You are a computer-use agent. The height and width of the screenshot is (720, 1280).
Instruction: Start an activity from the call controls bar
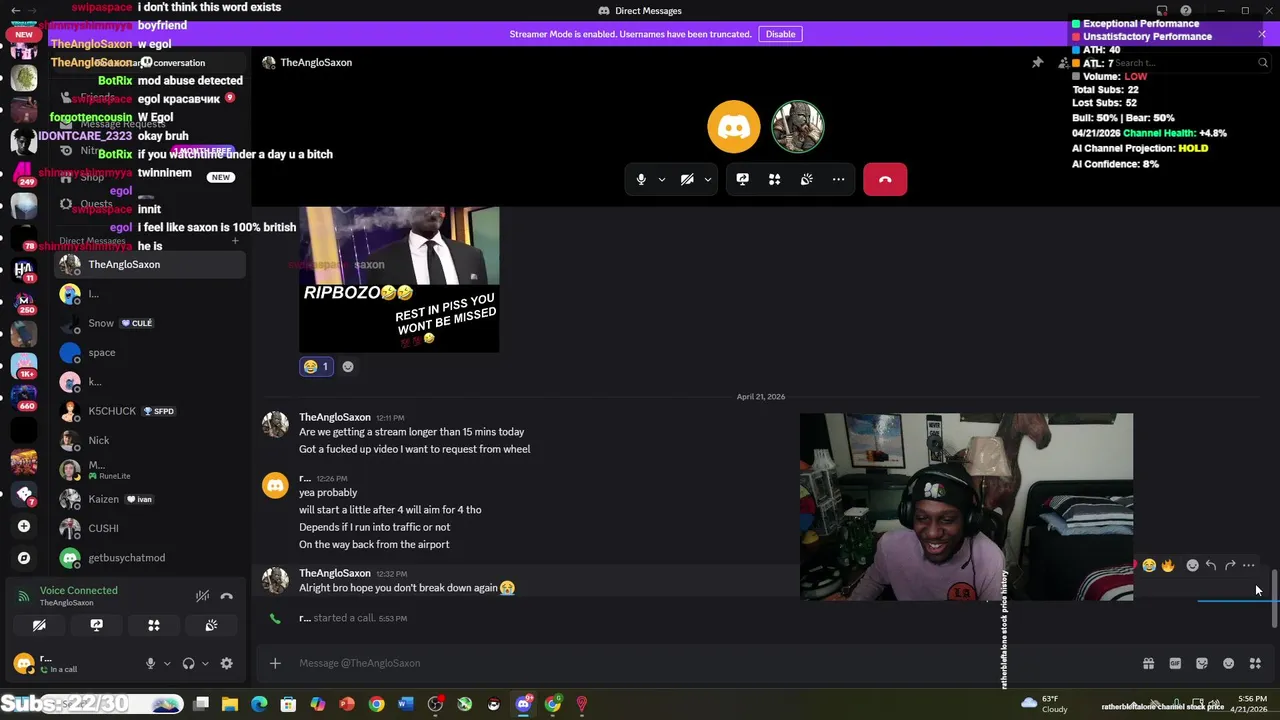774,179
